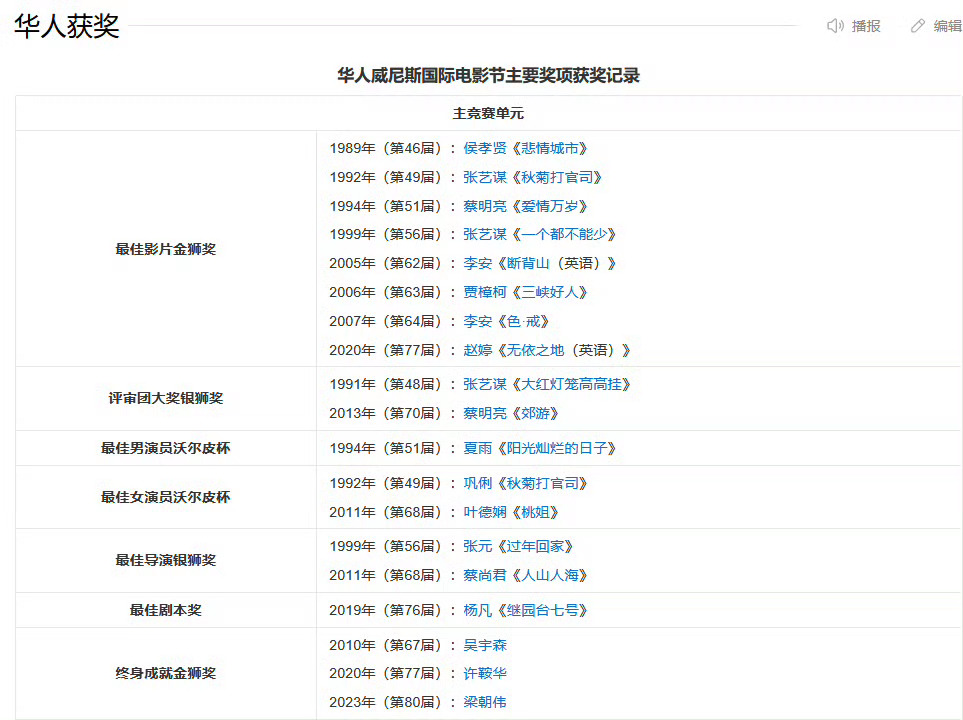The image size is (963, 720).
Task: Open the 贾樟柯 link
Action: point(485,292)
